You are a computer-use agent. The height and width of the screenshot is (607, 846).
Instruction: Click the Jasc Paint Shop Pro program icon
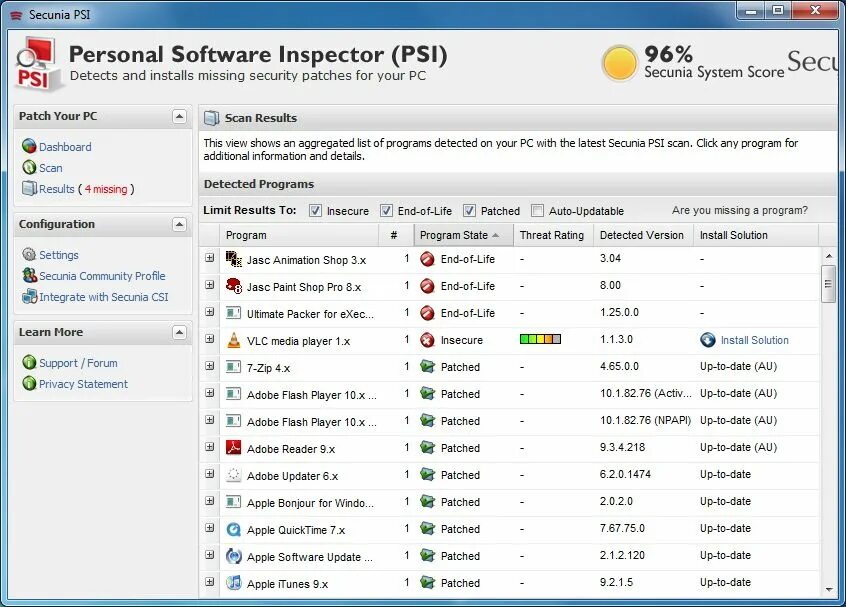tap(234, 286)
